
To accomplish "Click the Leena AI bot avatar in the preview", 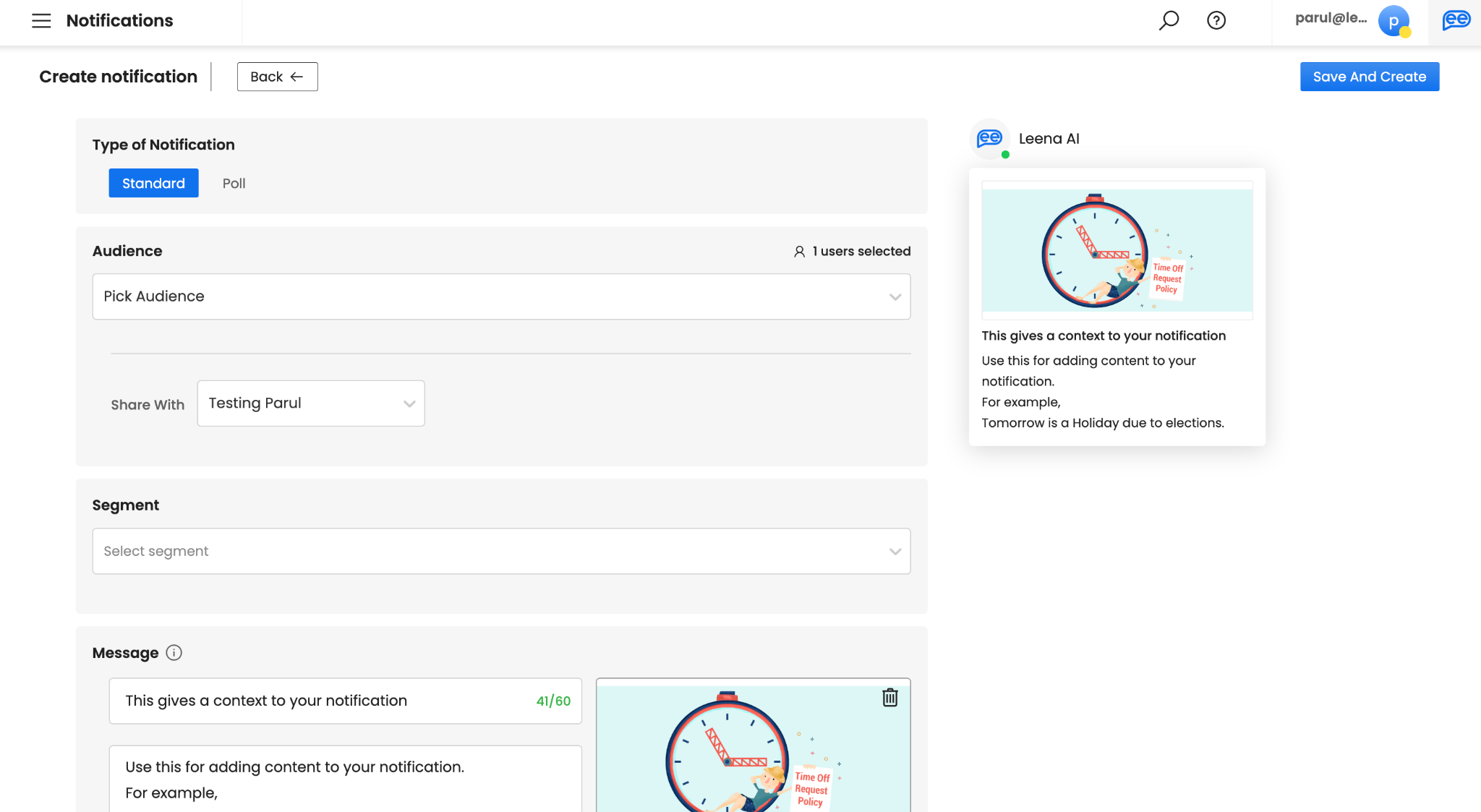I will [990, 139].
